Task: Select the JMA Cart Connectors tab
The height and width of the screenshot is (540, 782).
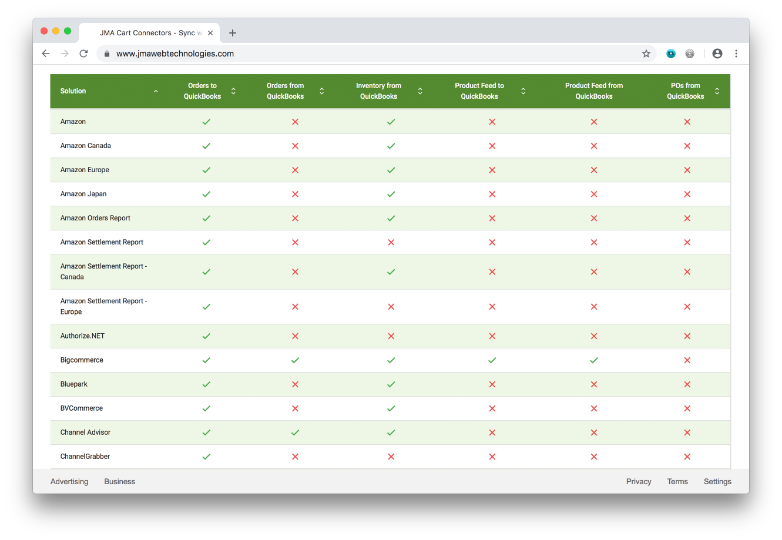Action: (x=150, y=33)
